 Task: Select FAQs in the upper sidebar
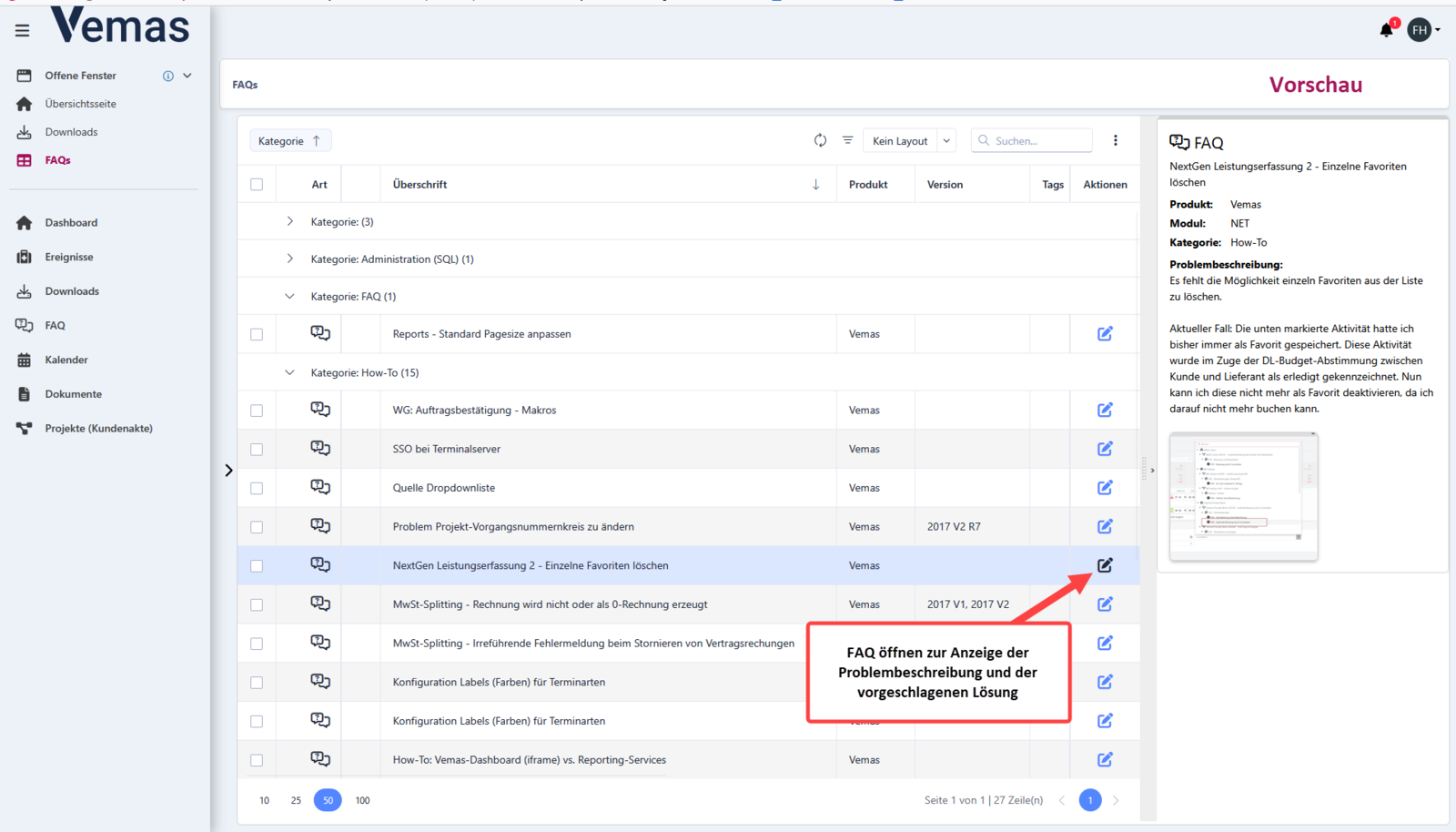[57, 160]
